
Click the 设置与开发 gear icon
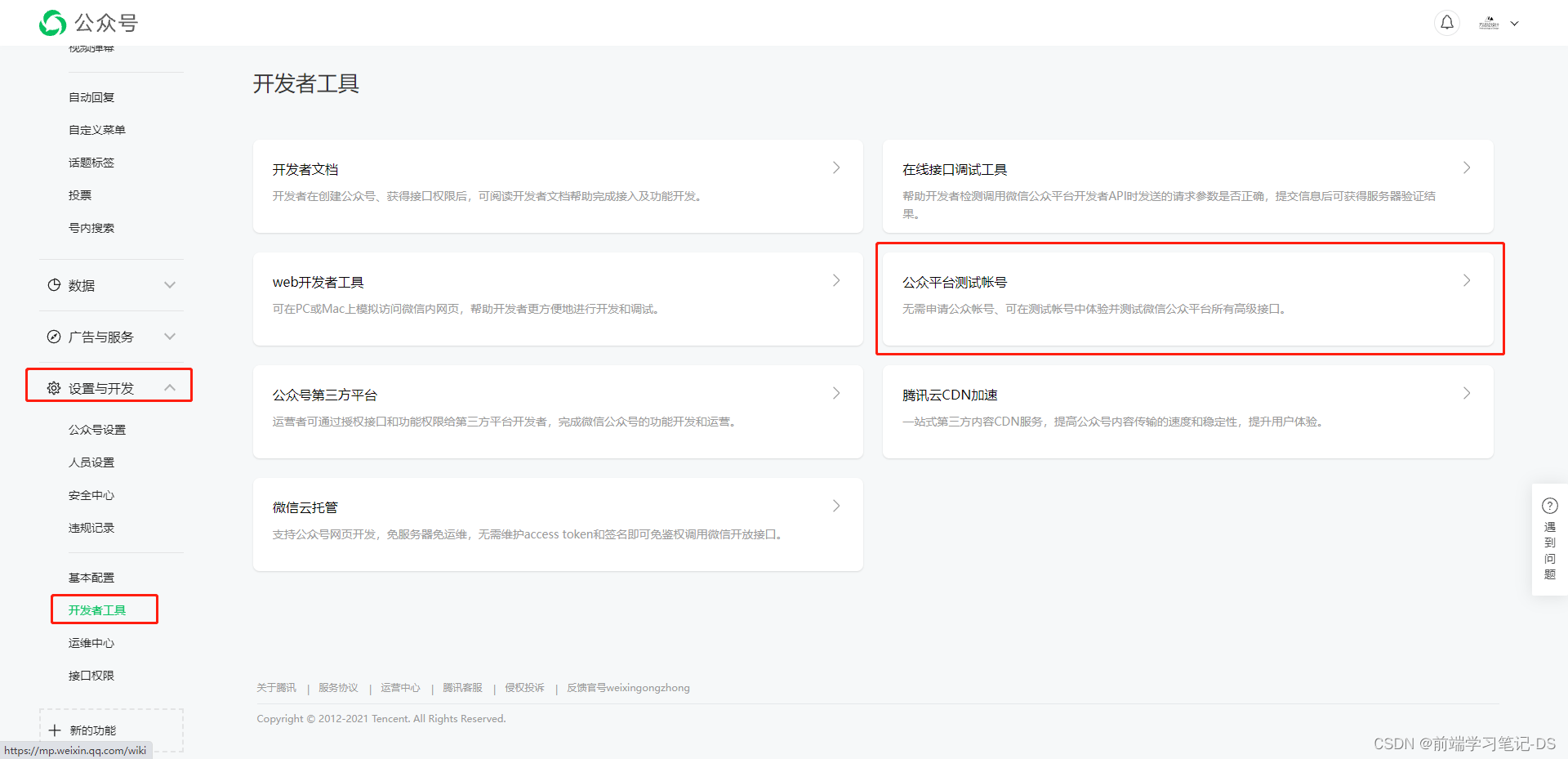54,388
